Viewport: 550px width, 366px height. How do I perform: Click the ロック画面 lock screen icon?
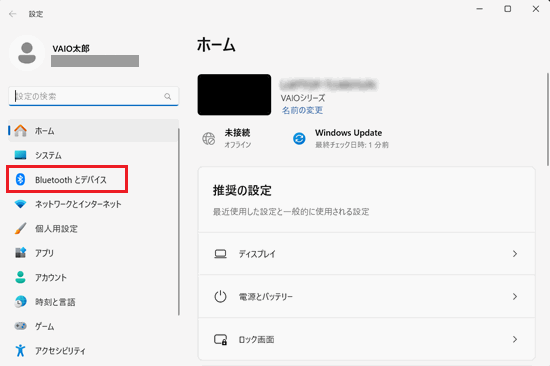[x=220, y=340]
